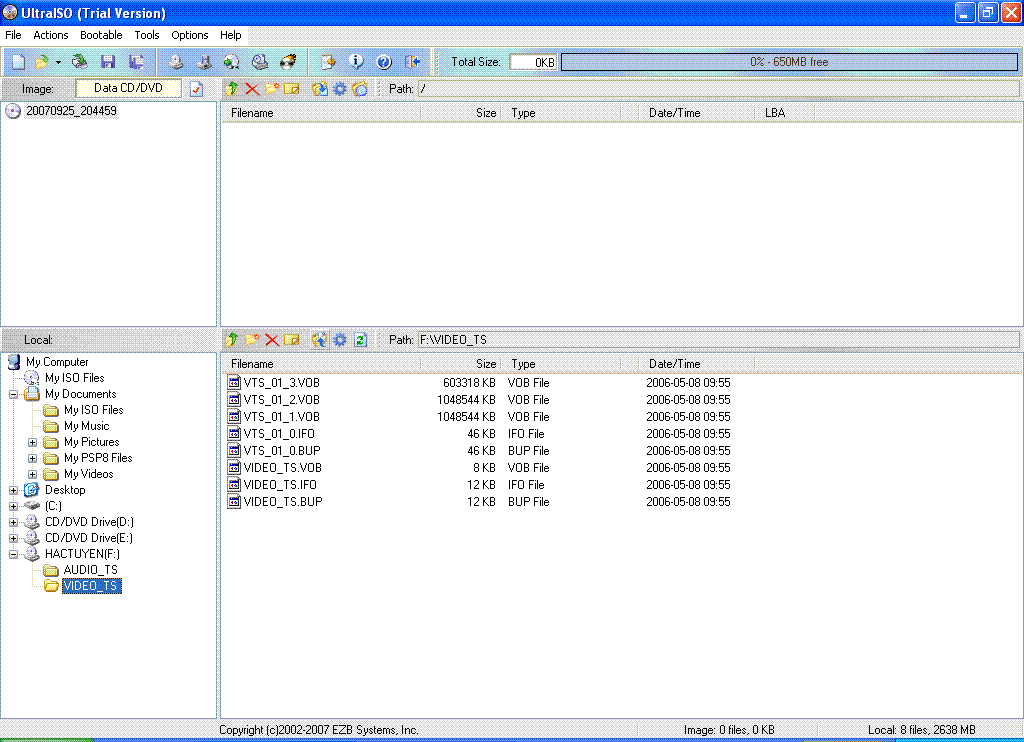Sort local list by Size column header
Image resolution: width=1024 pixels, height=742 pixels.
[x=460, y=364]
